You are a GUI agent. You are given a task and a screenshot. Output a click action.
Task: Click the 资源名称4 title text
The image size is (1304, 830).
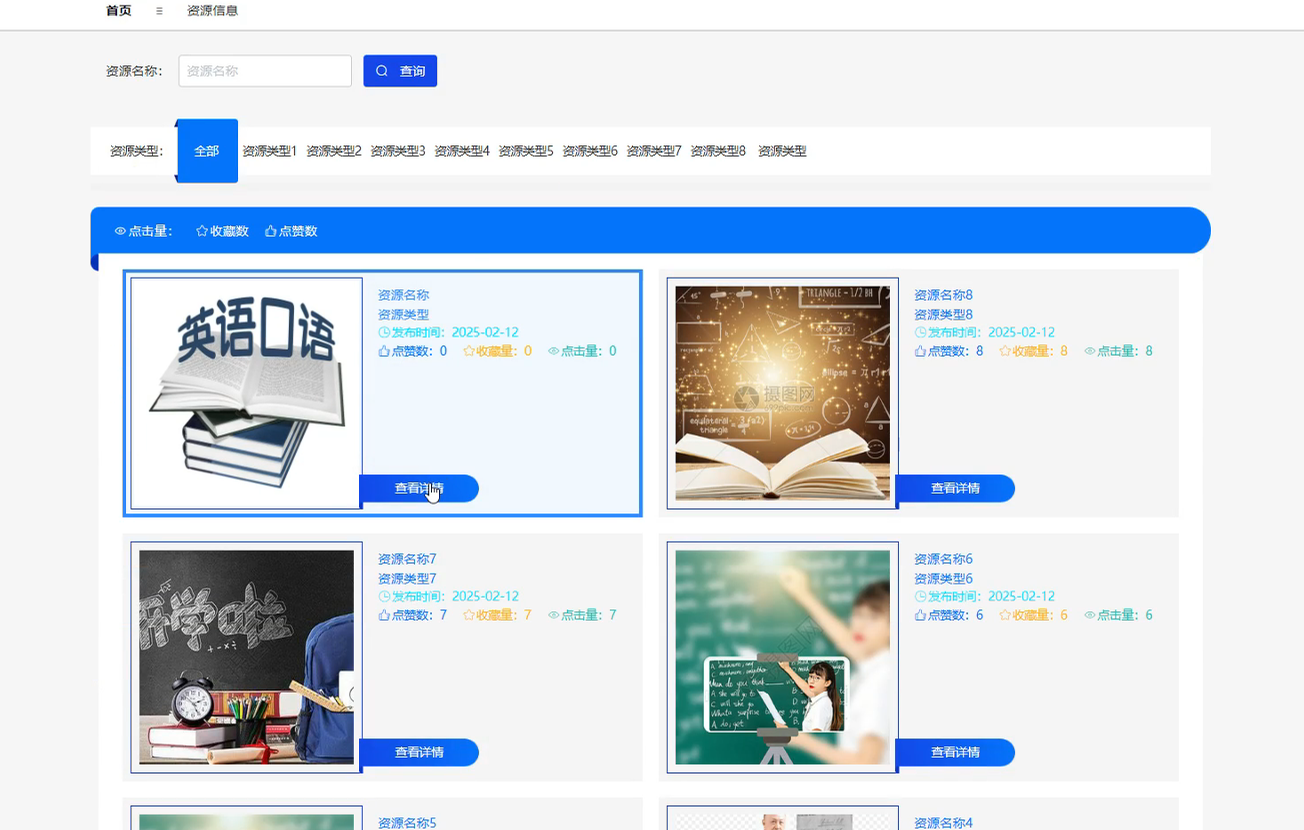(943, 823)
